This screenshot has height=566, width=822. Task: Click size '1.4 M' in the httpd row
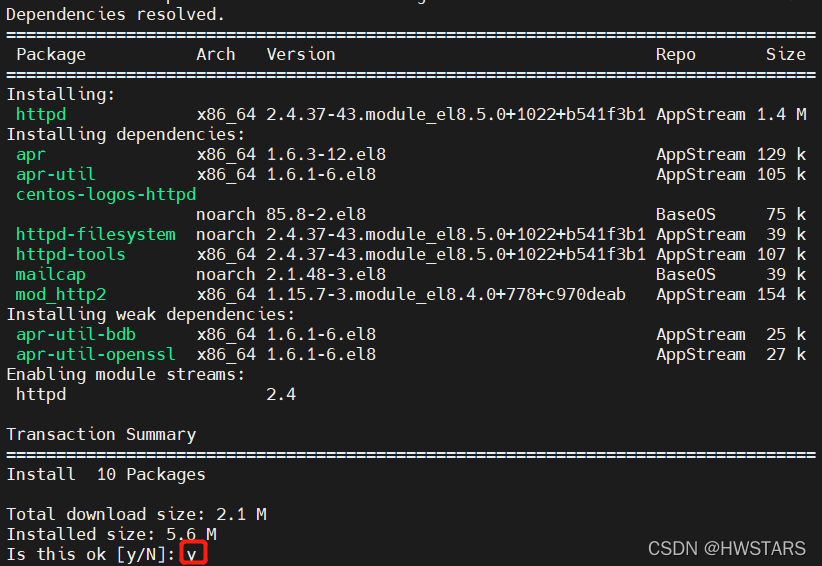tap(781, 114)
